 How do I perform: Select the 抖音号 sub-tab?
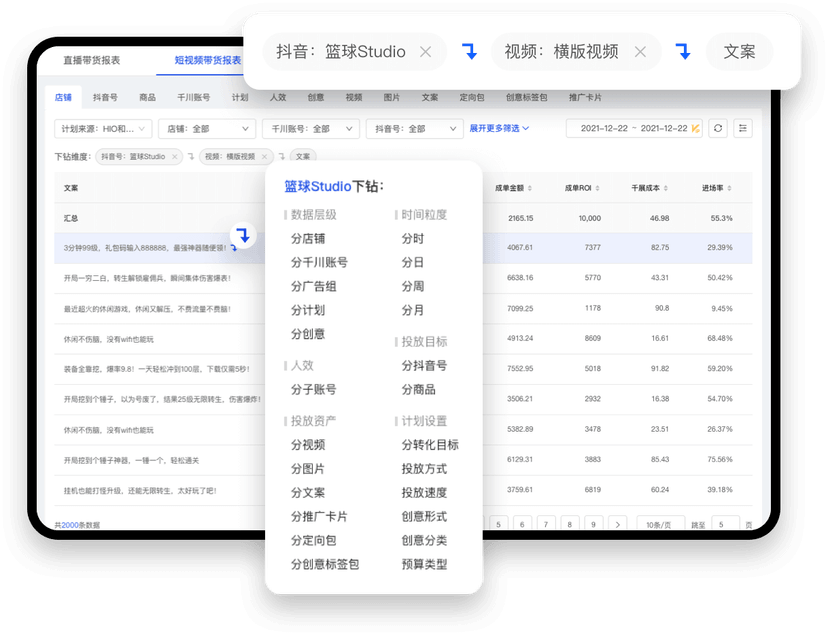click(105, 98)
